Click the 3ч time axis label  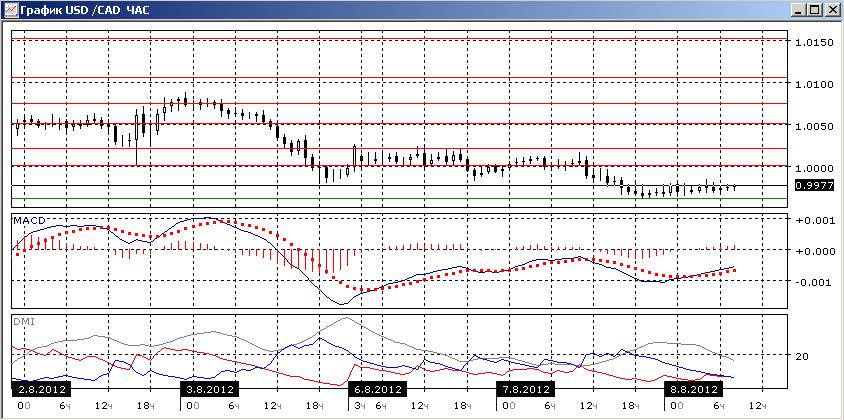[360, 405]
